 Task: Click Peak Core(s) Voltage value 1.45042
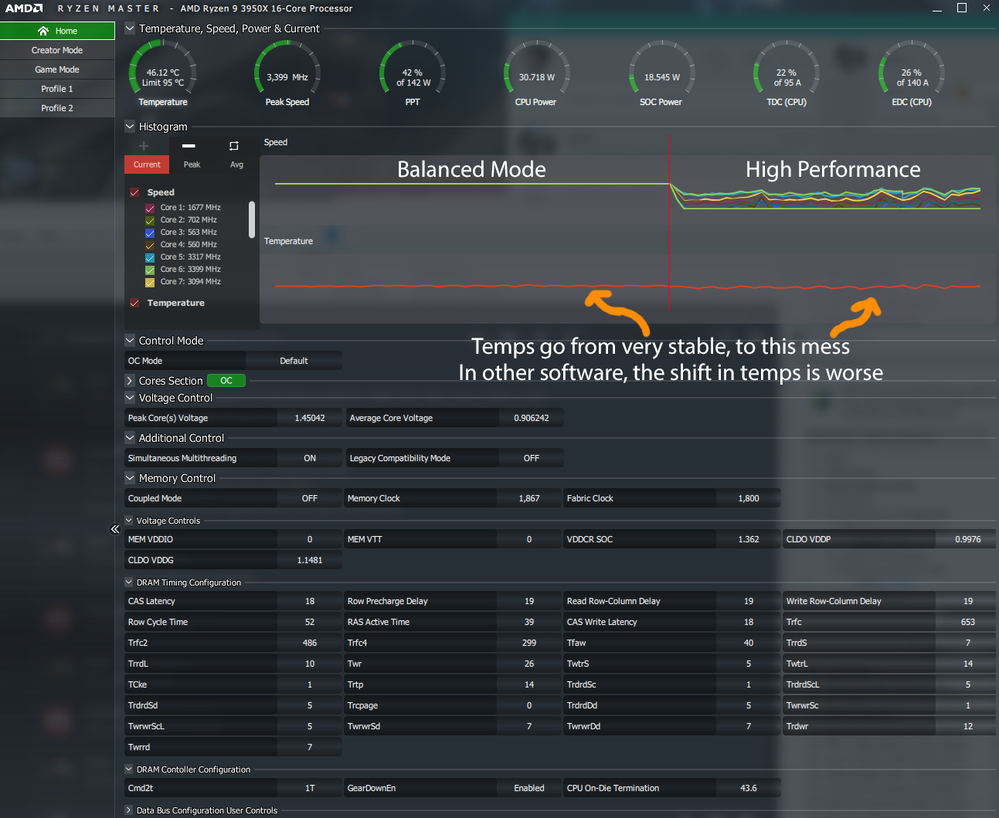point(310,418)
